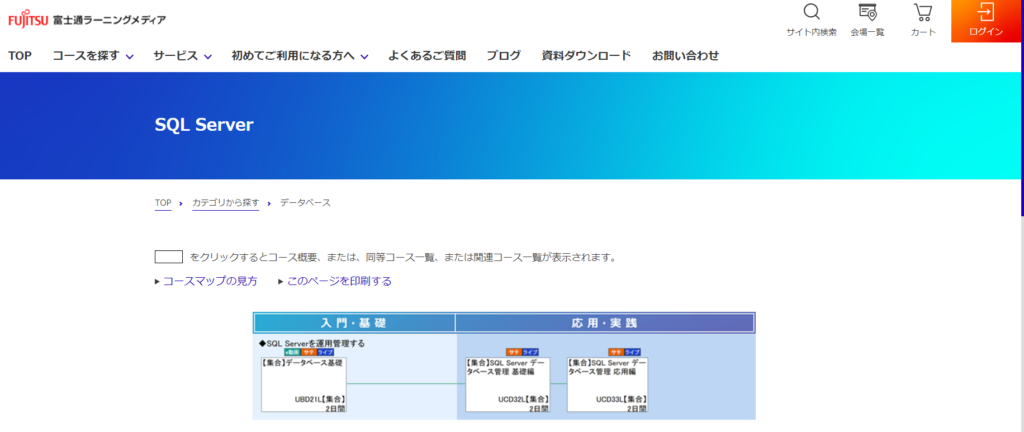The height and width of the screenshot is (432, 1024).
Task: Follow the TOP breadcrumb link
Action: 163,204
